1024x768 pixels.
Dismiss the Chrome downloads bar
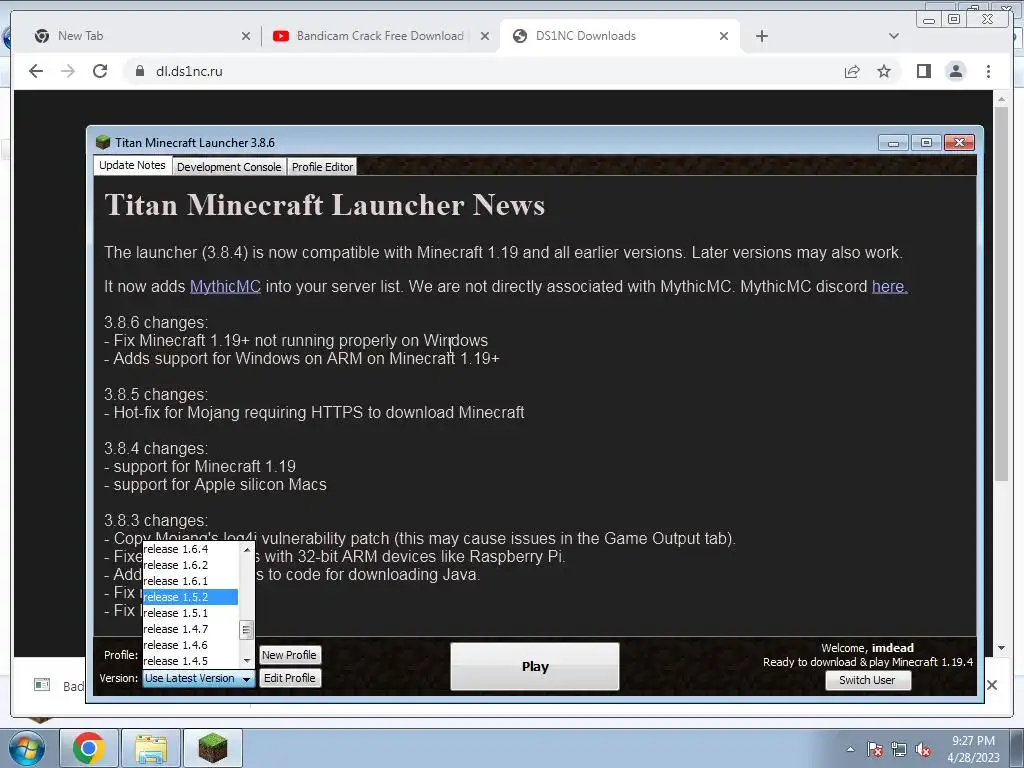[992, 685]
